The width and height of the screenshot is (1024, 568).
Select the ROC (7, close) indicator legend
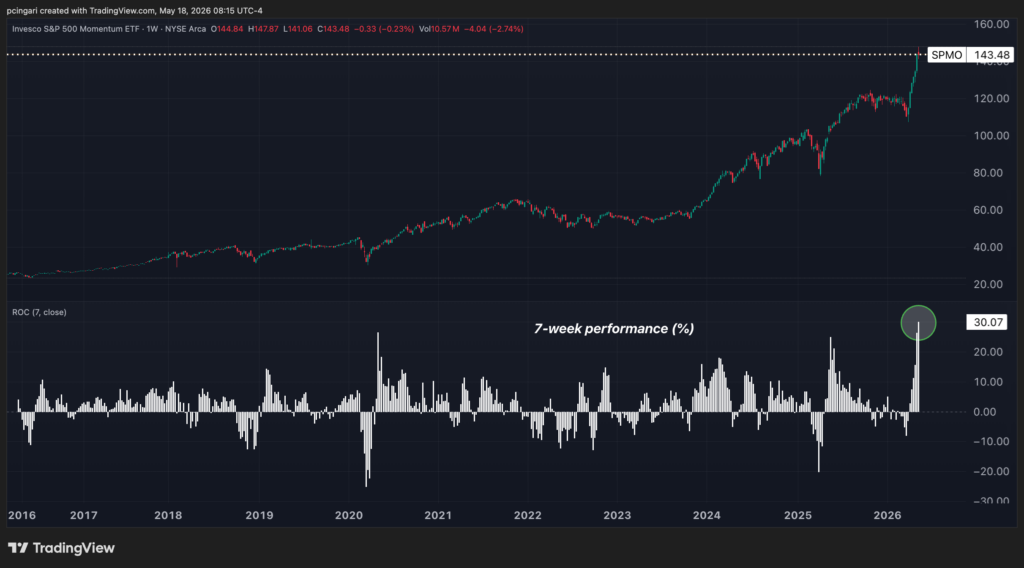(39, 313)
